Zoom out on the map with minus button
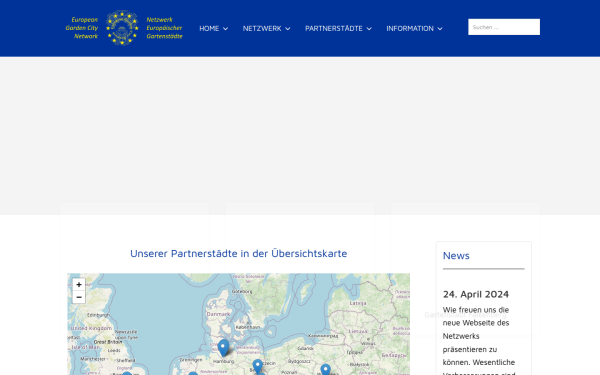Viewport: 600px width, 375px height. (79, 297)
